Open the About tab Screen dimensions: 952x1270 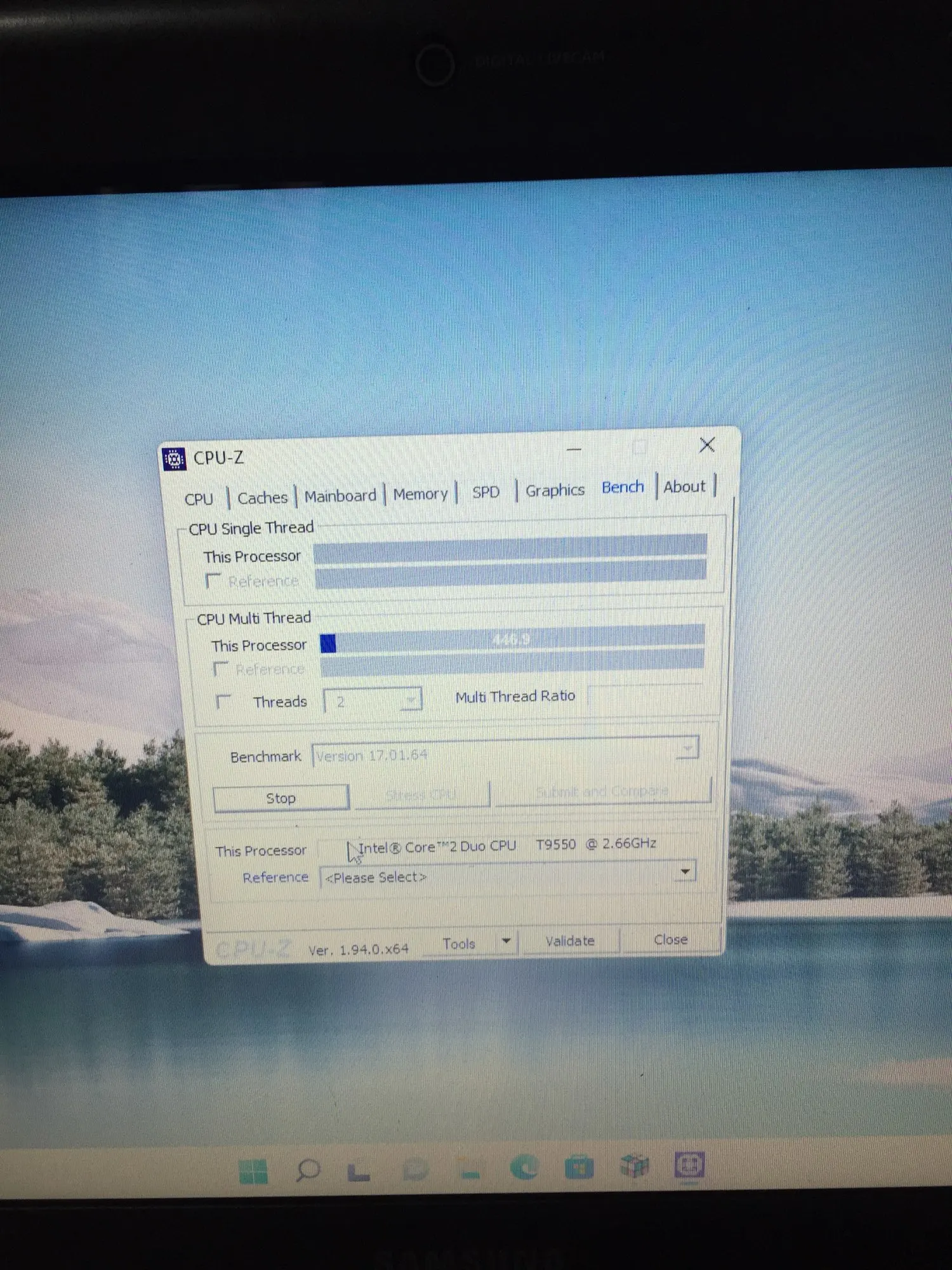(x=684, y=486)
